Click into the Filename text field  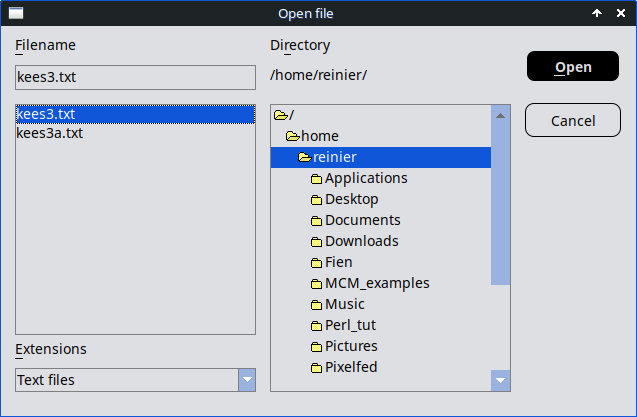[135, 78]
